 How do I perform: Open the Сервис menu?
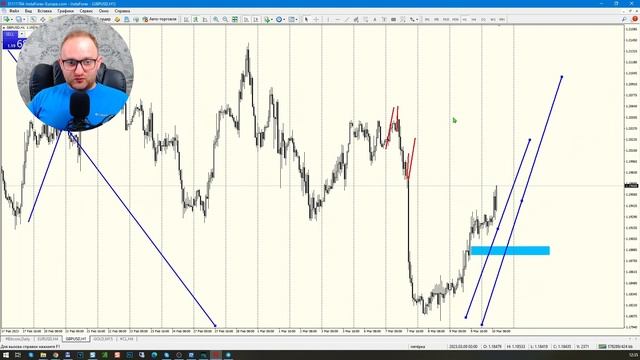pos(86,11)
